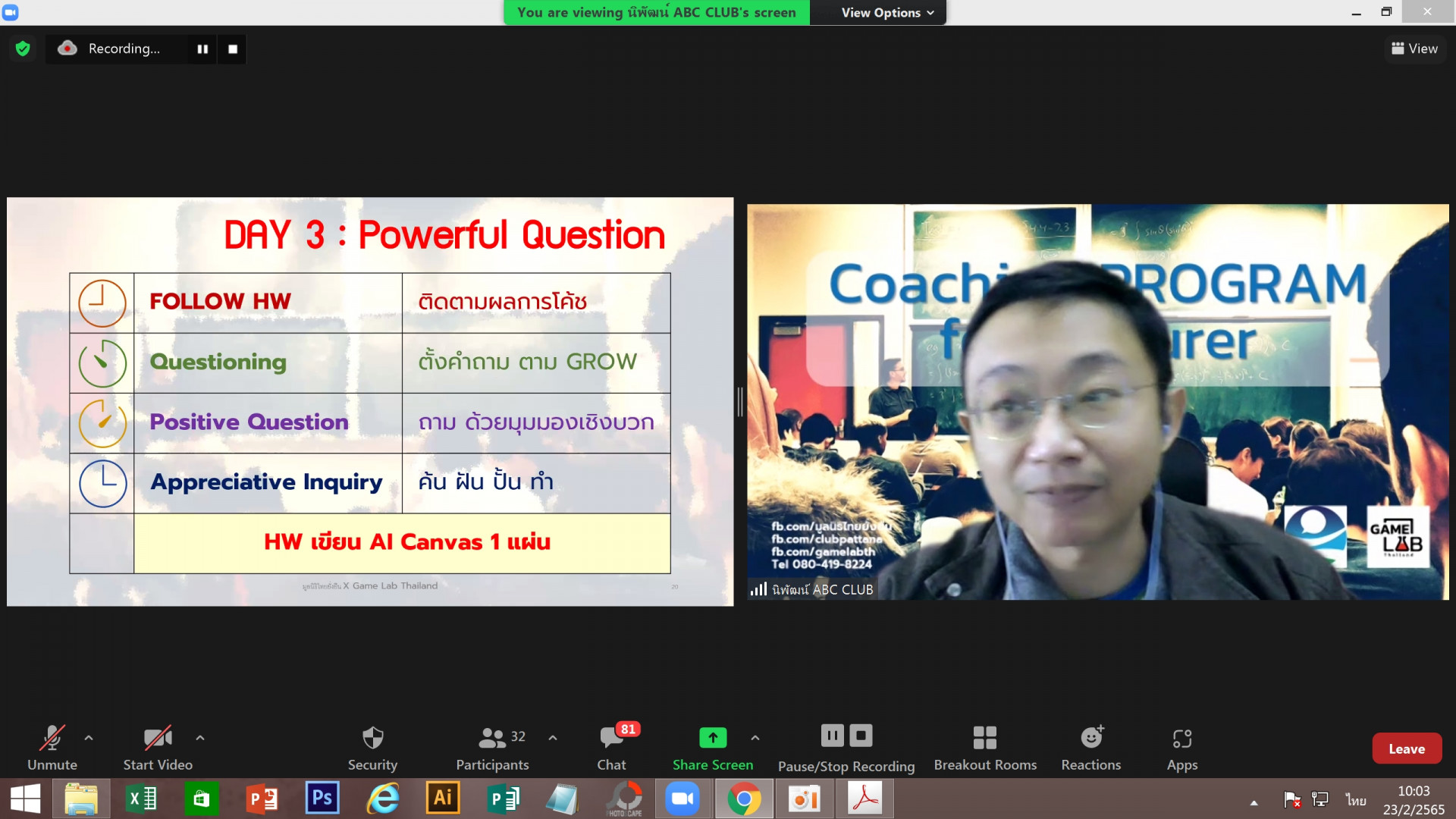Open the Security menu
This screenshot has width=1456, height=819.
(372, 748)
